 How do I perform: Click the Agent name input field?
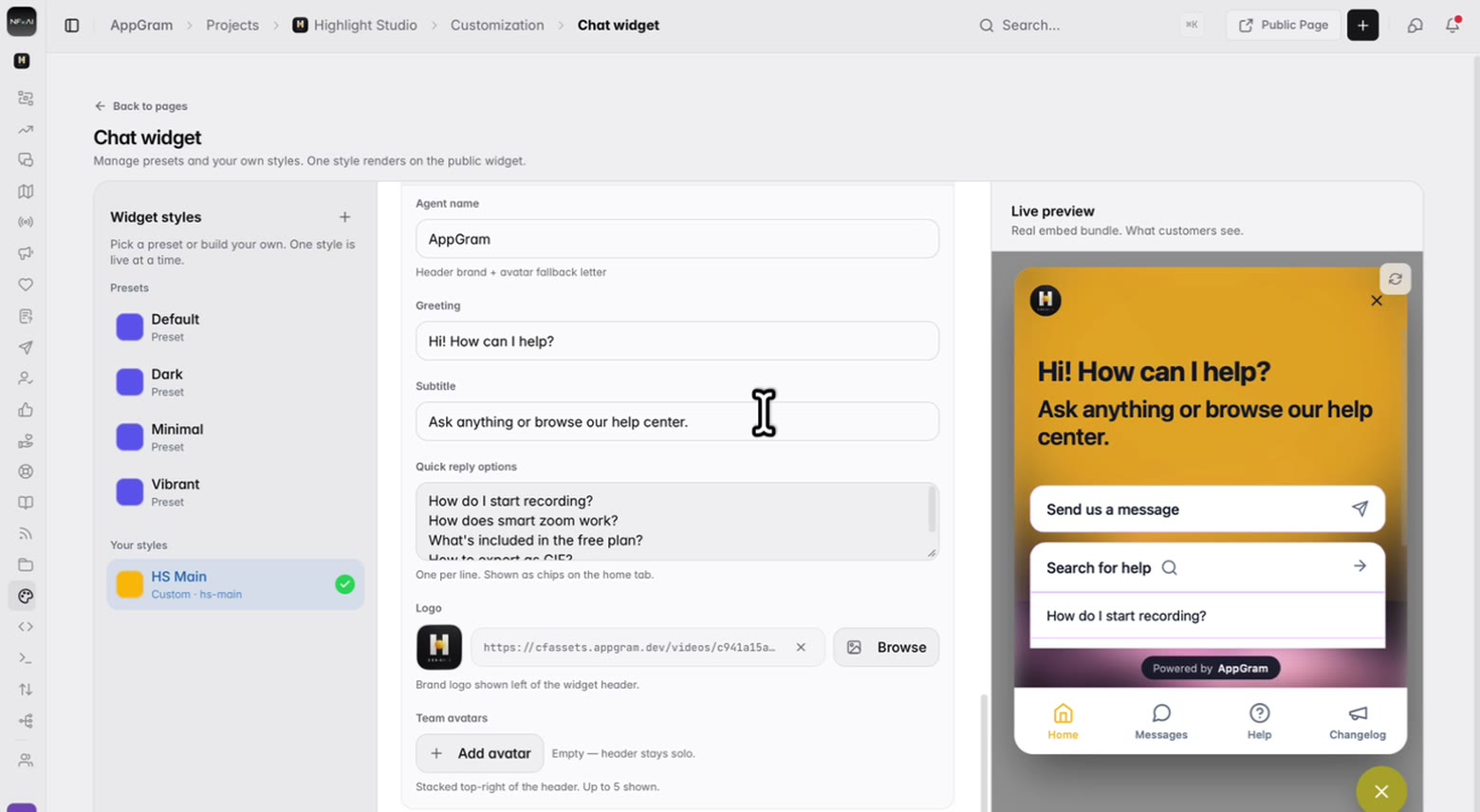[x=677, y=239]
